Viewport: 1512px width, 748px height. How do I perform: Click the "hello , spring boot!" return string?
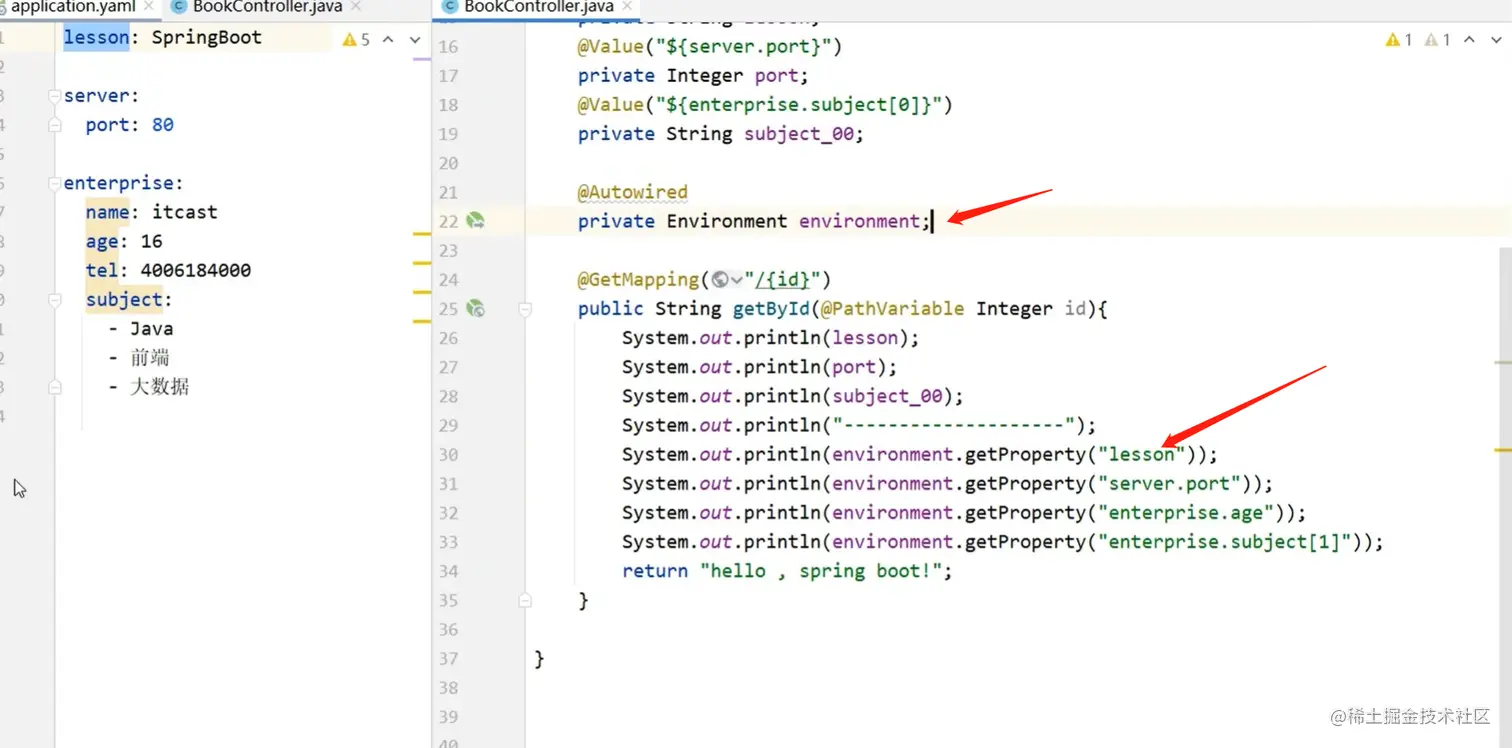[821, 571]
